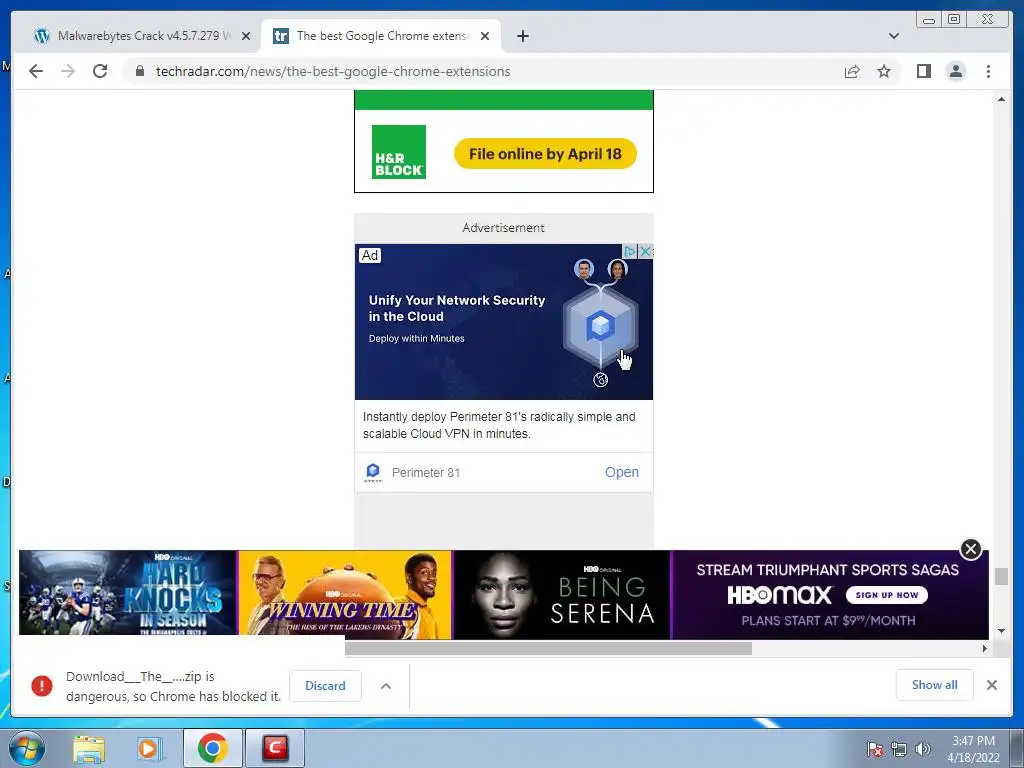This screenshot has height=768, width=1024.
Task: Click File online by April 18 button
Action: click(545, 153)
